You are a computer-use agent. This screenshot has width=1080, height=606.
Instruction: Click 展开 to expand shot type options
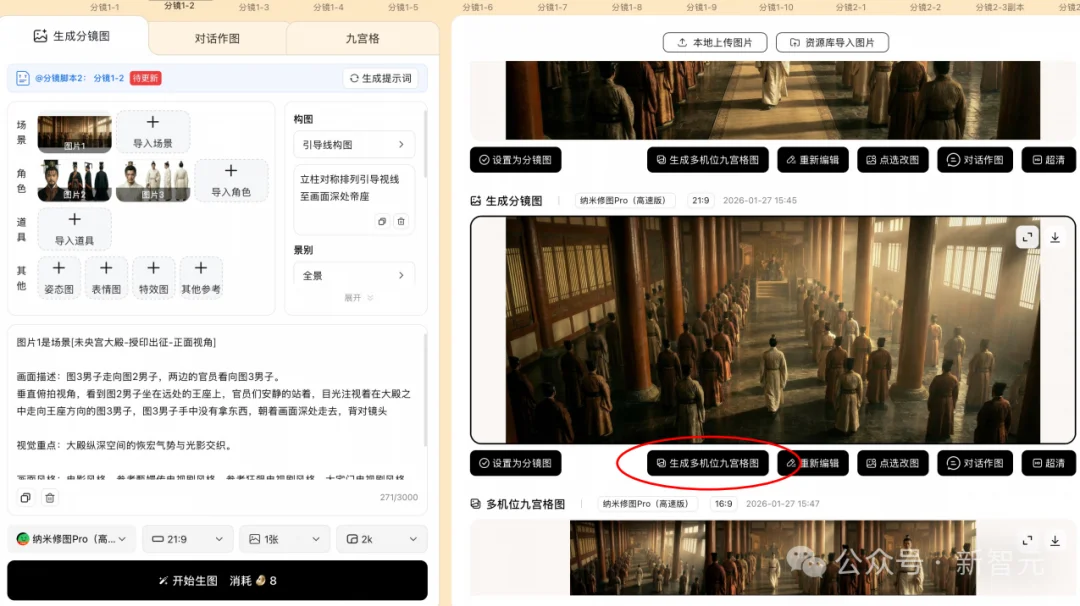(357, 297)
